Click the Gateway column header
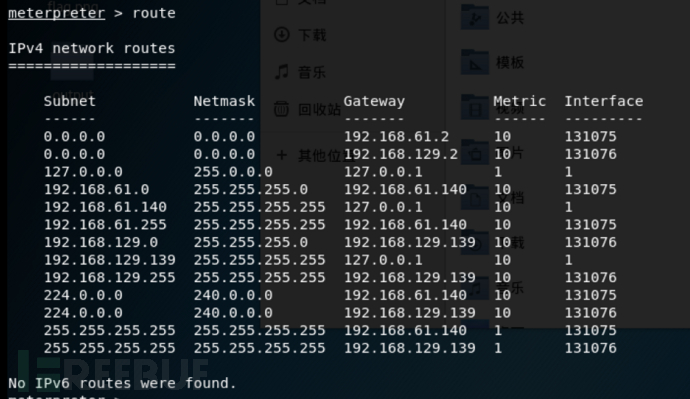Image resolution: width=690 pixels, height=399 pixels. coord(374,101)
